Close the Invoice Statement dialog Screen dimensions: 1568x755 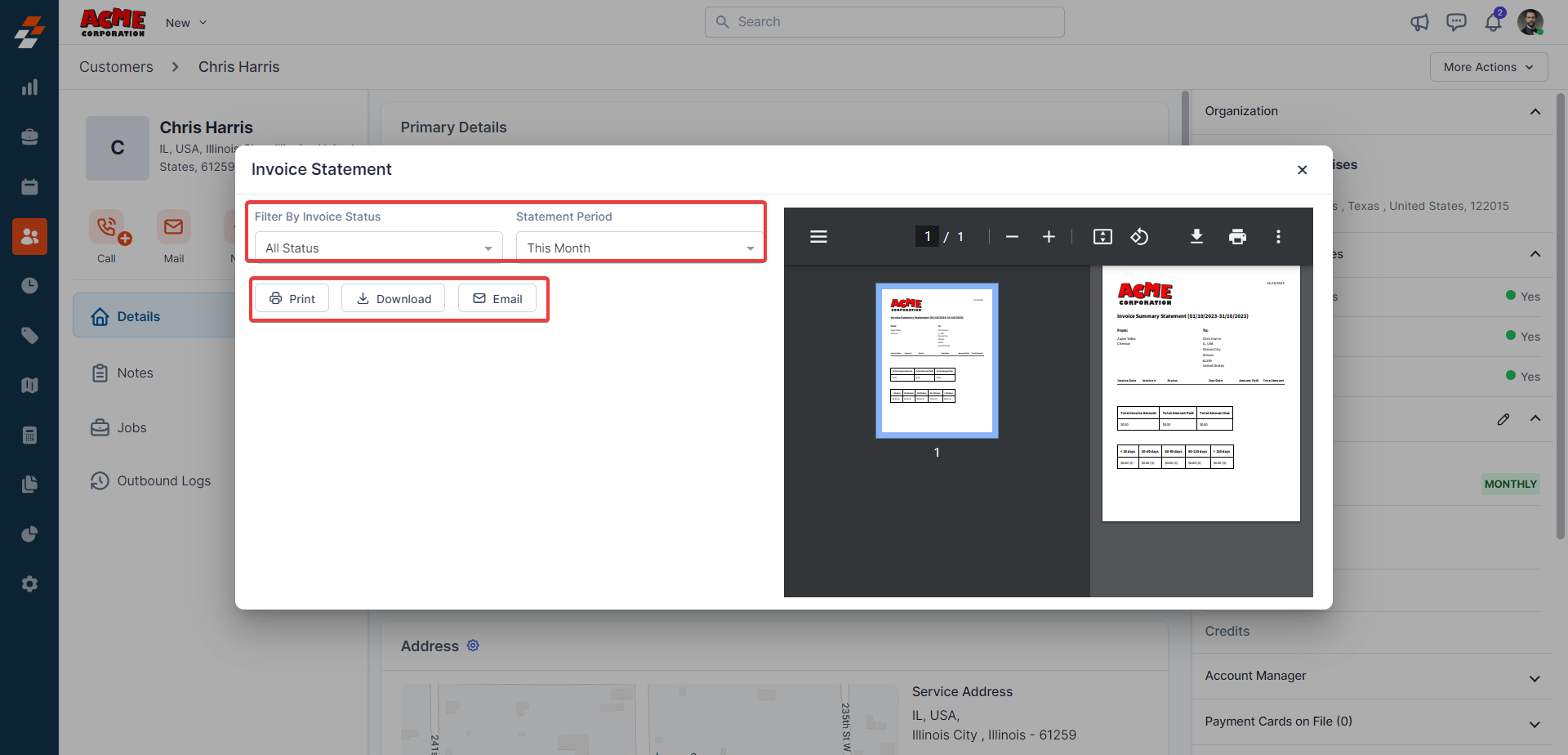point(1302,170)
